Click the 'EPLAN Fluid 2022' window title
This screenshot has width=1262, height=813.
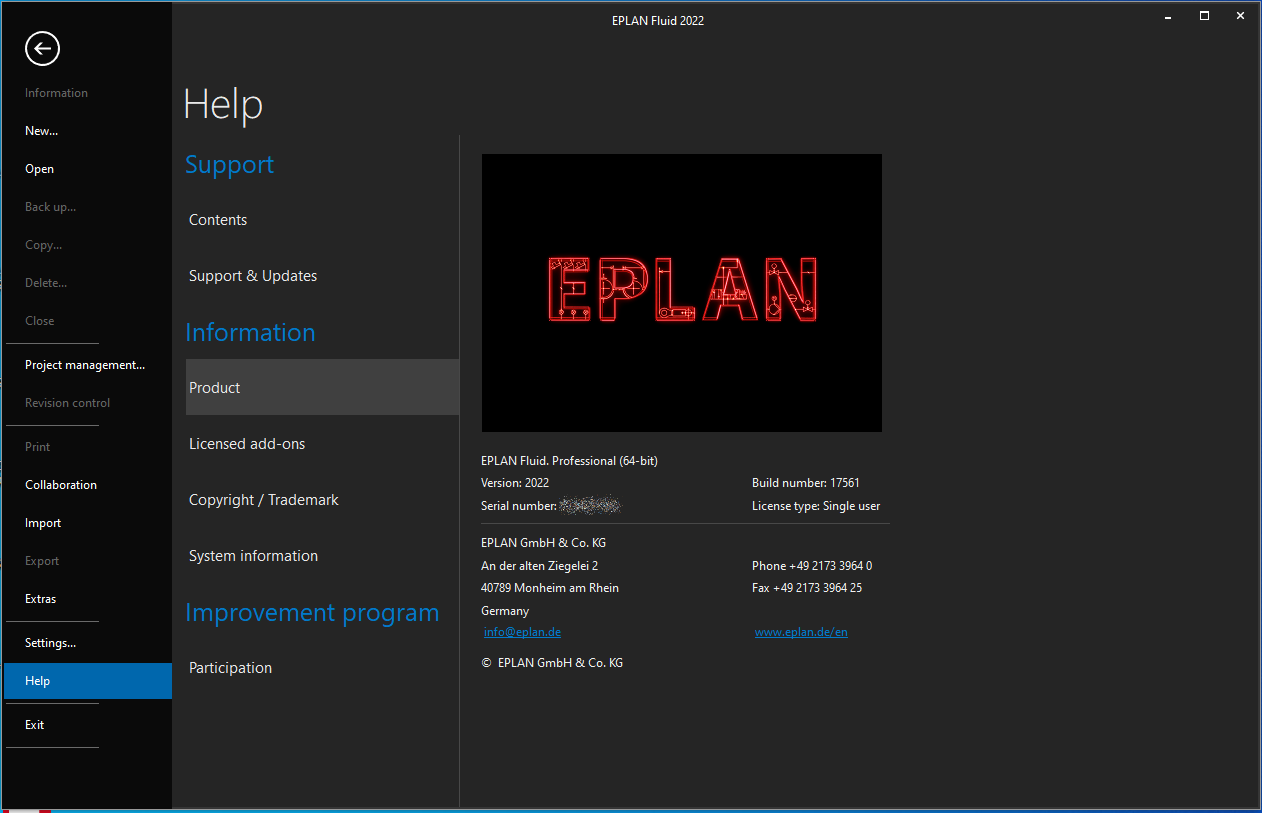[x=658, y=21]
